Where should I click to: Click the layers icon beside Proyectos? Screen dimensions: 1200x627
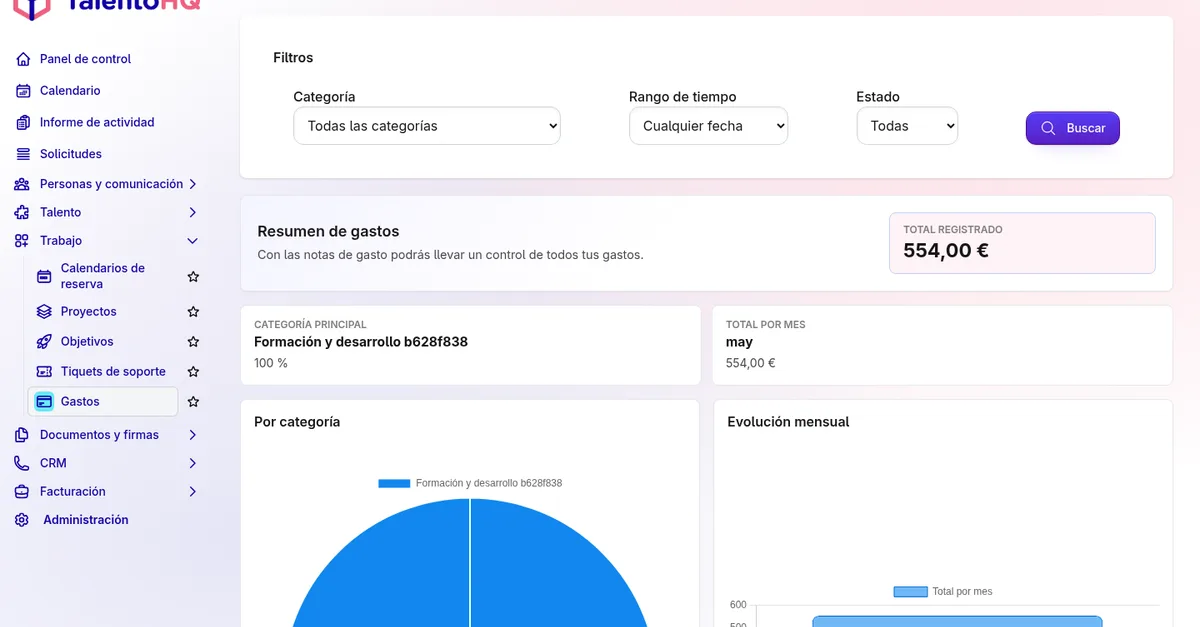[44, 312]
